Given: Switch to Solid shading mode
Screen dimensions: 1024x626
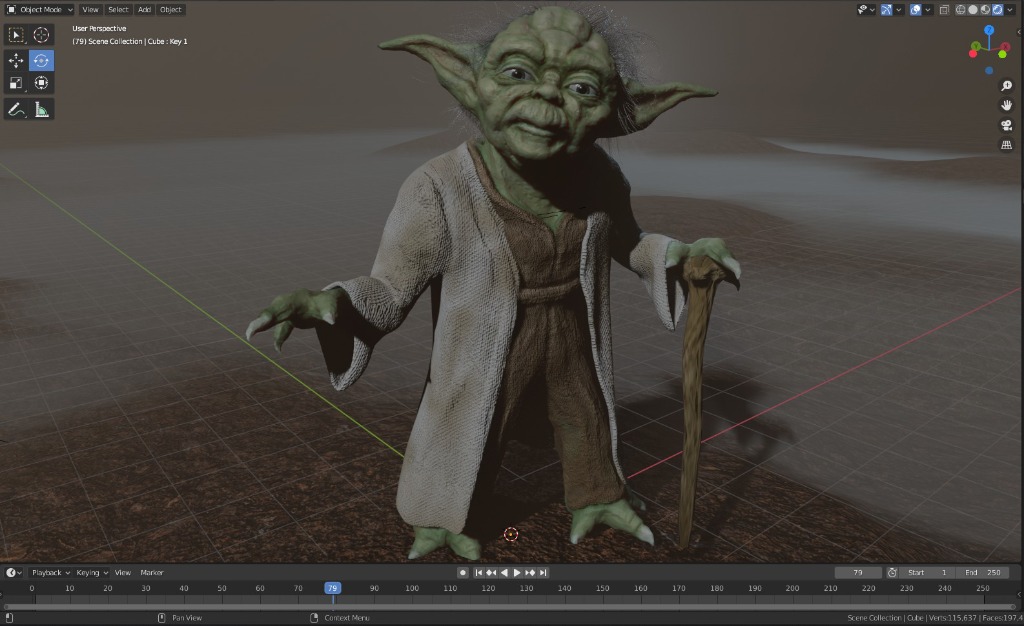Looking at the screenshot, I should (973, 10).
